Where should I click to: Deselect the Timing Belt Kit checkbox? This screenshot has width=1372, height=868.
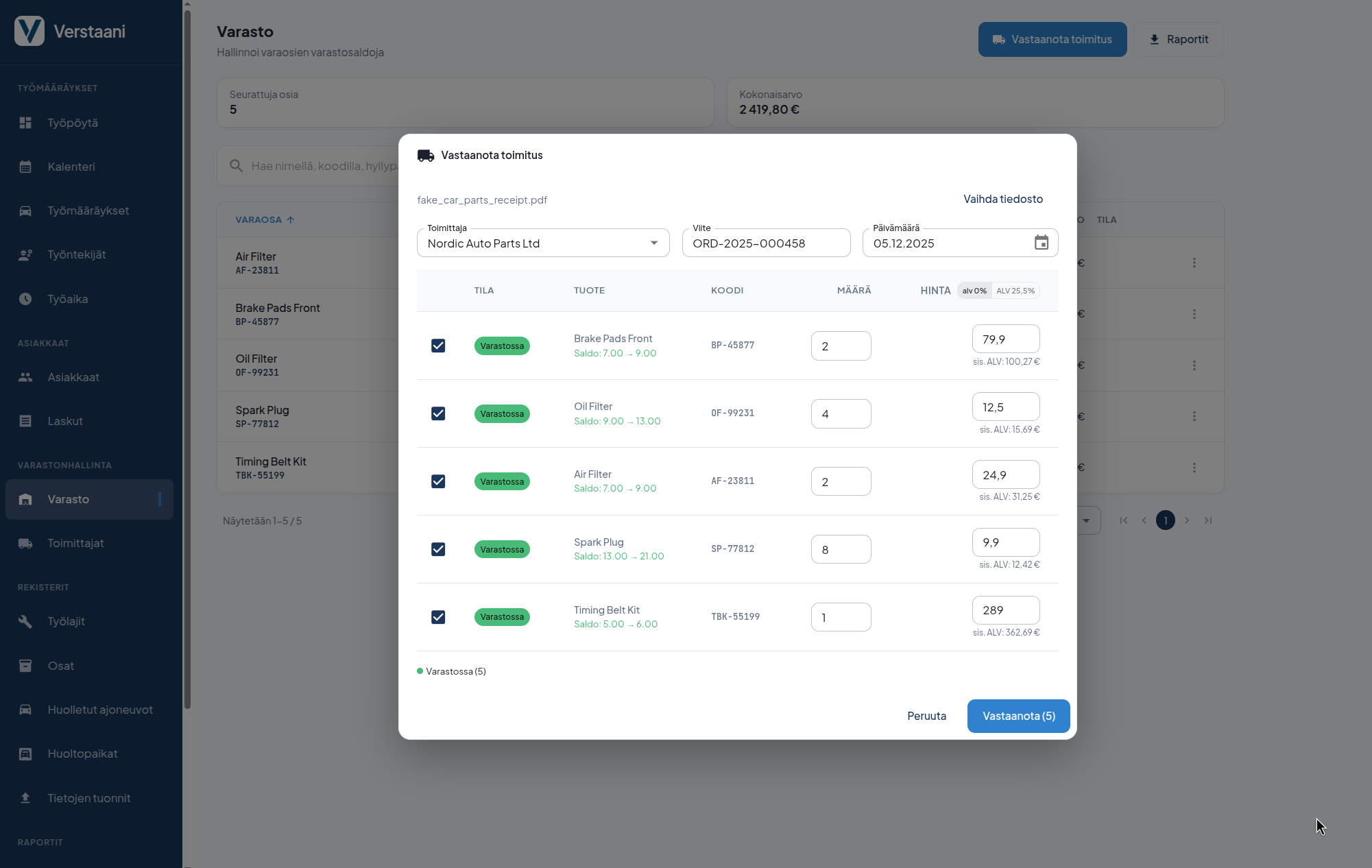click(438, 617)
